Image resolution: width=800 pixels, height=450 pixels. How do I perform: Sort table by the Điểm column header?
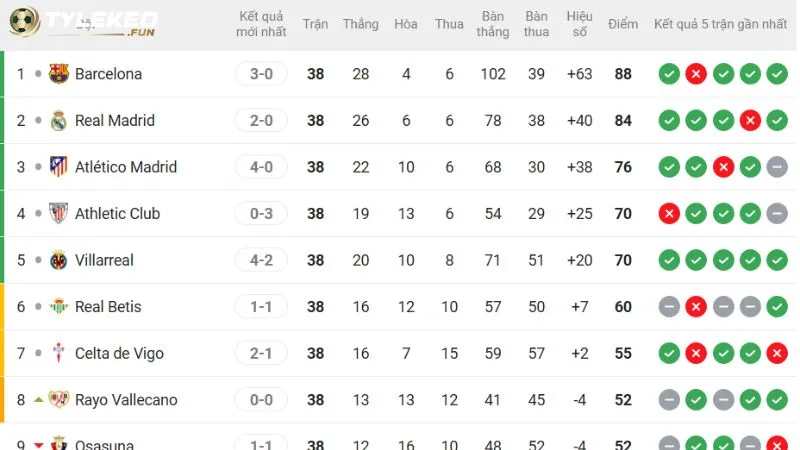click(x=623, y=24)
